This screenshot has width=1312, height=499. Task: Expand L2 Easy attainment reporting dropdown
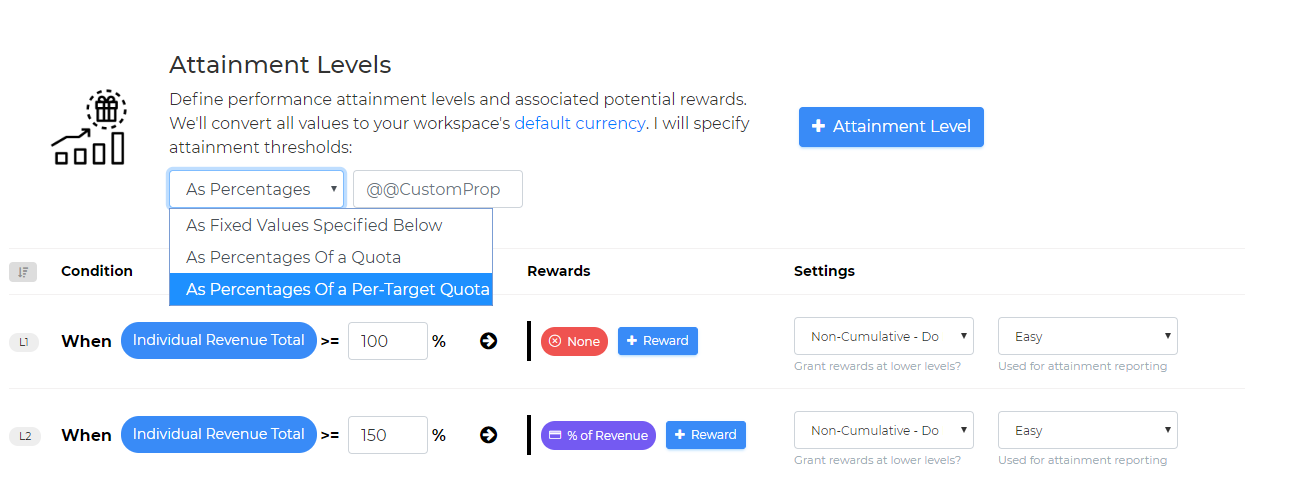click(x=1087, y=430)
